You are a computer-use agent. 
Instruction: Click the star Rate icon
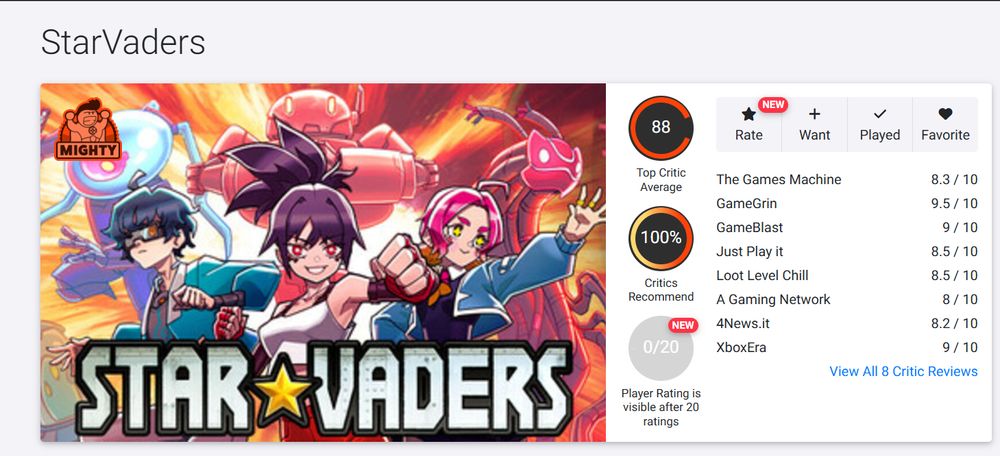[748, 114]
